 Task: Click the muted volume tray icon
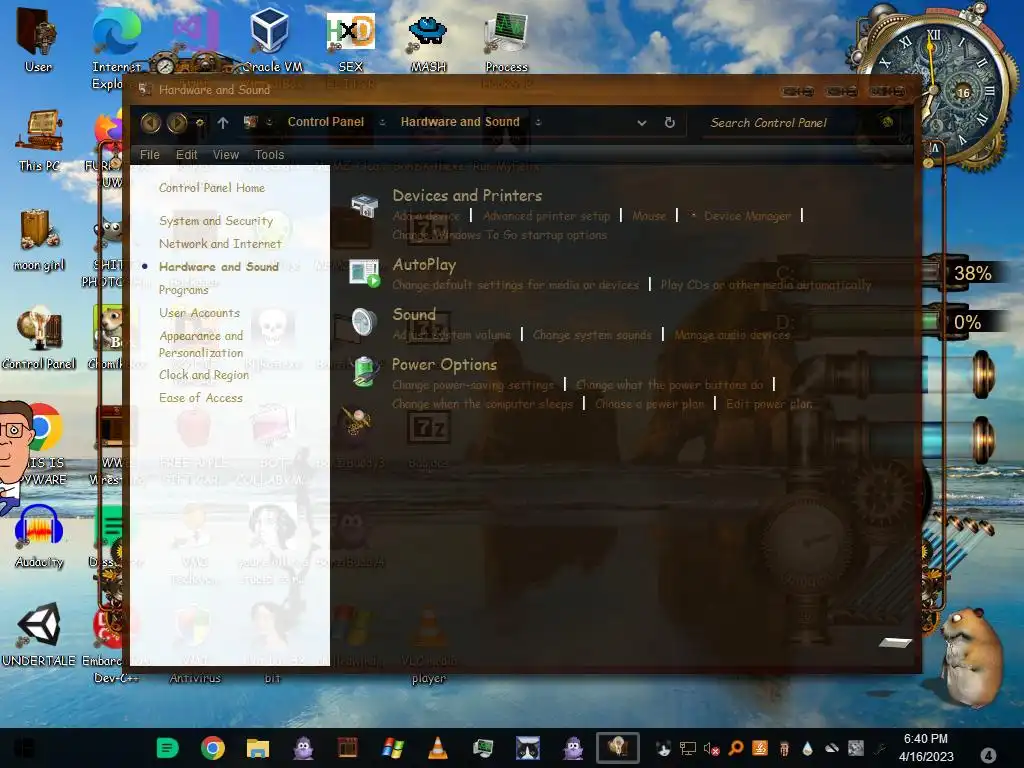pyautogui.click(x=711, y=748)
